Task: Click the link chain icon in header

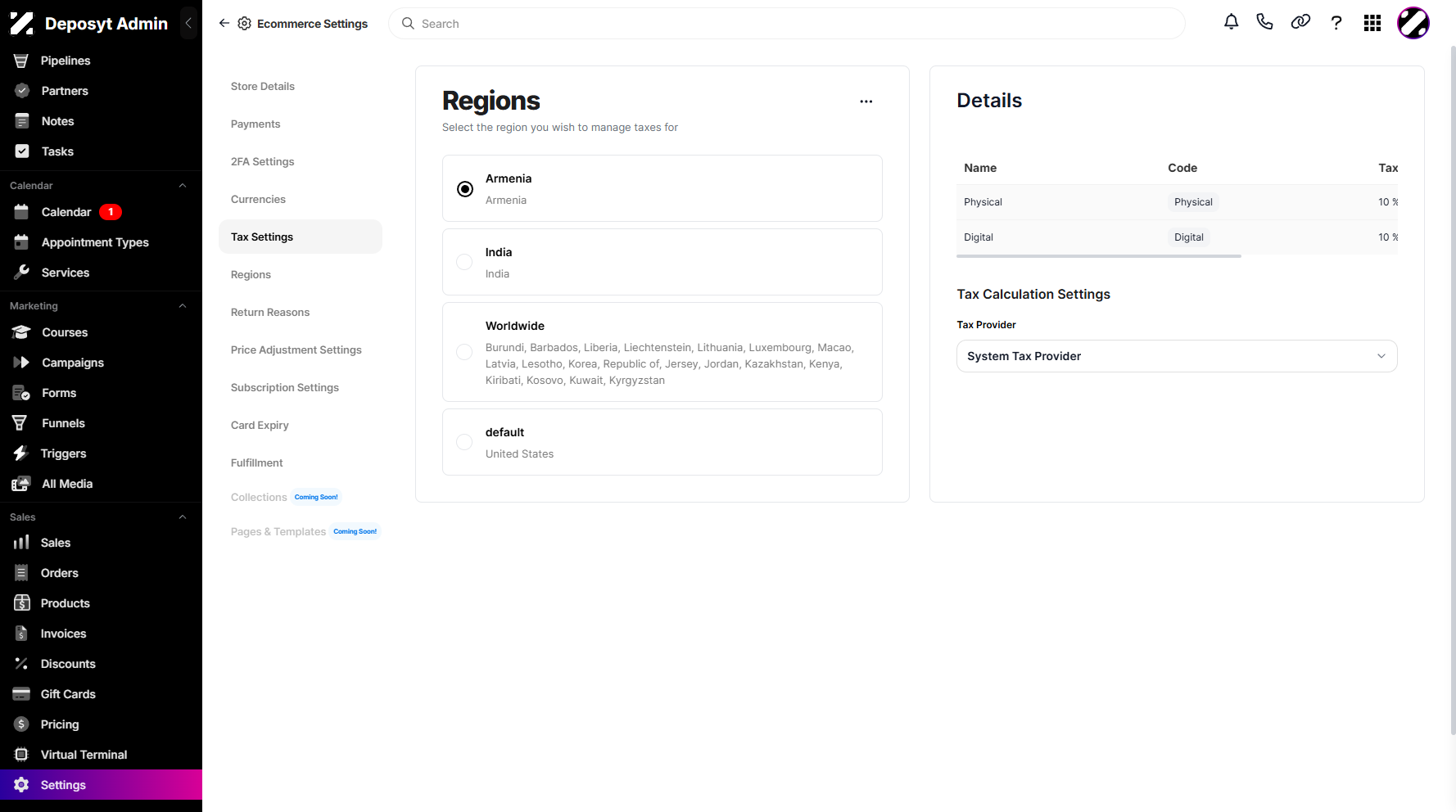Action: coord(1300,22)
